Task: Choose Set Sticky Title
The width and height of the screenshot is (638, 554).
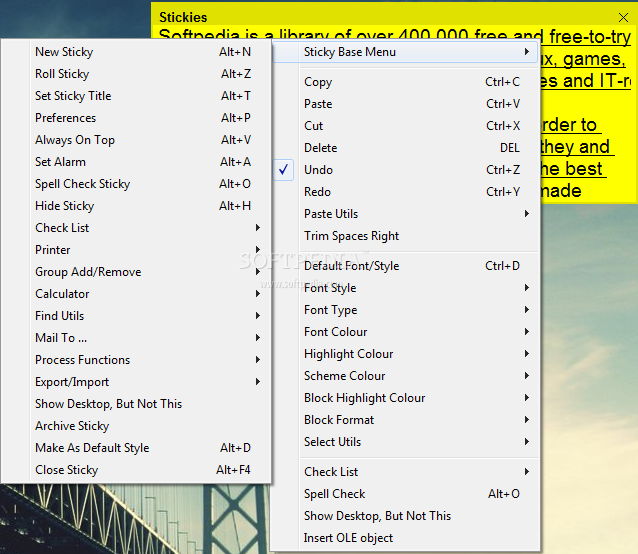Action: point(136,96)
